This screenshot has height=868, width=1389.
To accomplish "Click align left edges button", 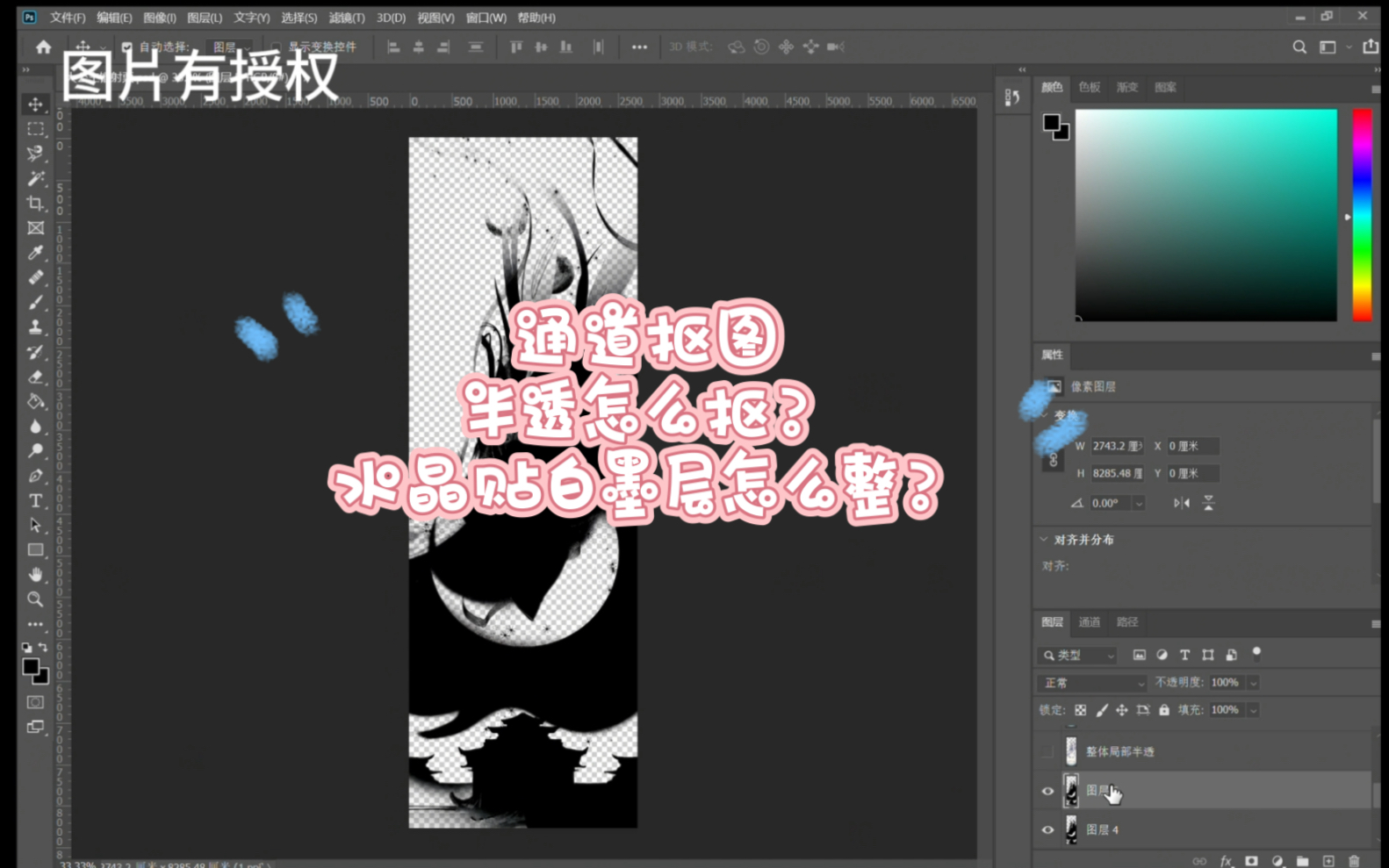I will pyautogui.click(x=393, y=47).
